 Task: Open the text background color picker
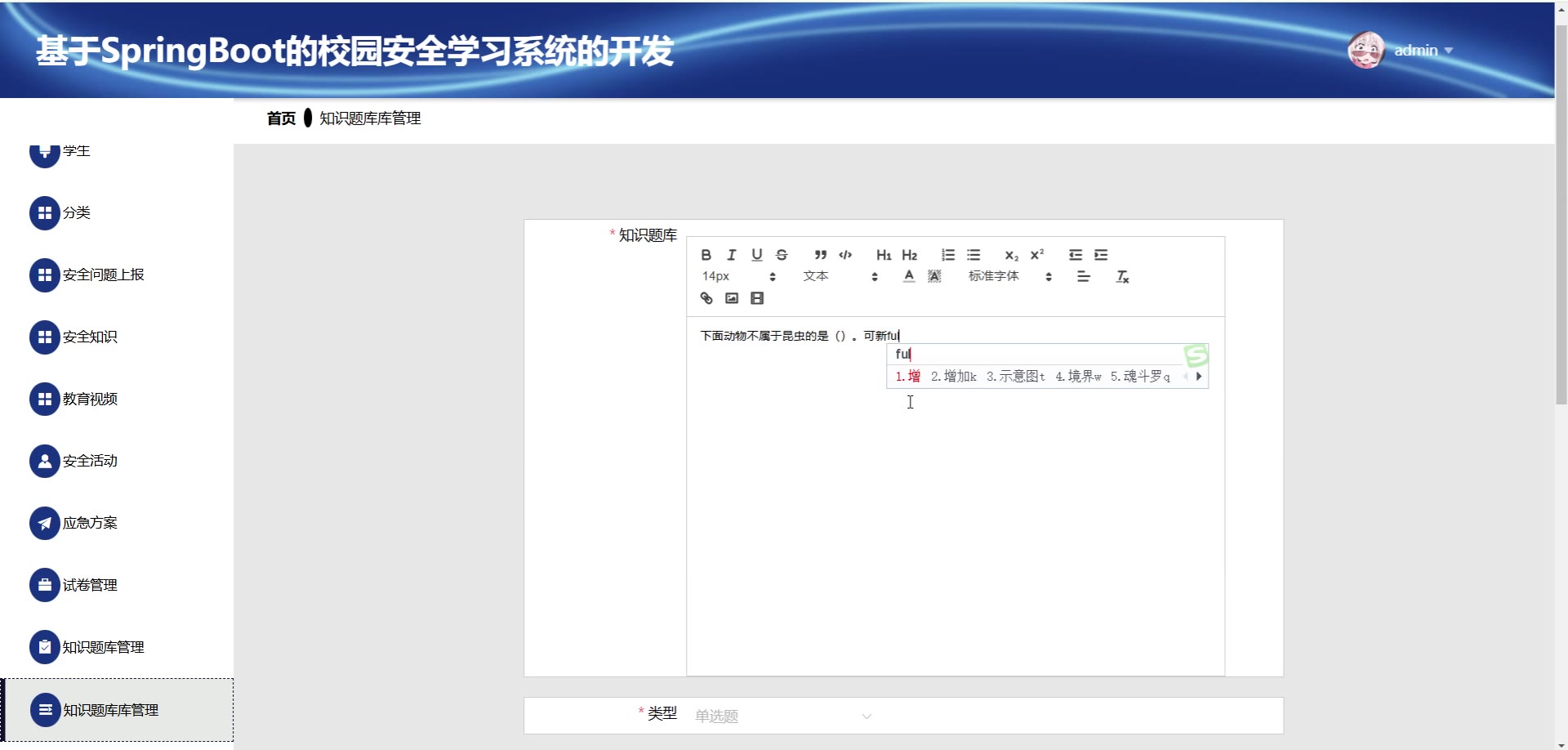934,277
